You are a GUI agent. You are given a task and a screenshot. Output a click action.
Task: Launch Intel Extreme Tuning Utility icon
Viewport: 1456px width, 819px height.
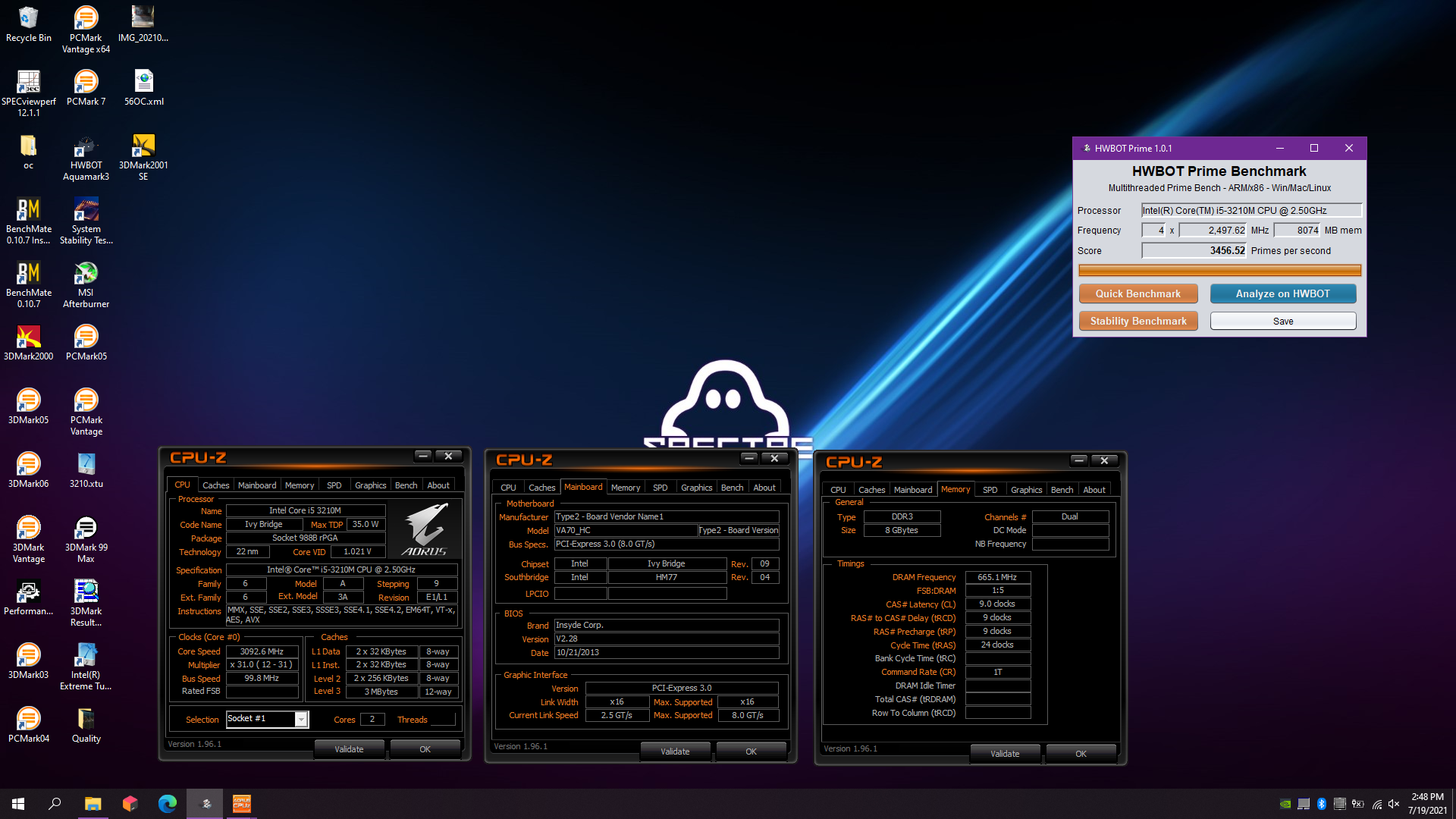point(86,667)
